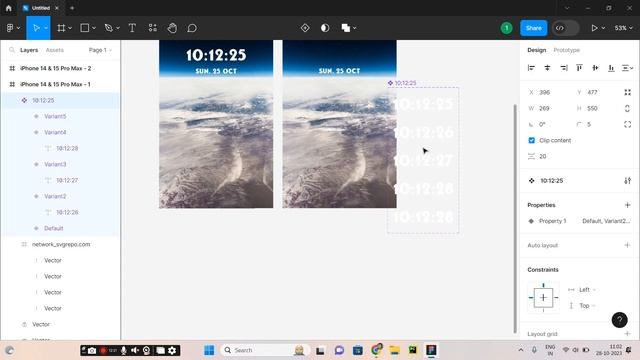Toggle Dev Mode switch

coord(565,28)
